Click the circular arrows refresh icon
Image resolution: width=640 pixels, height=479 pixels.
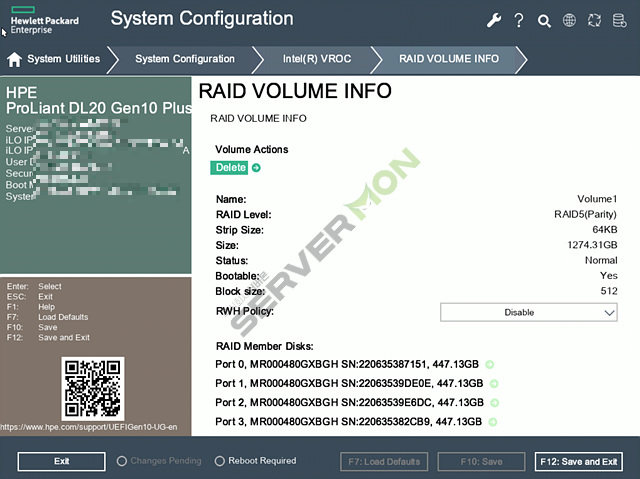(x=594, y=20)
